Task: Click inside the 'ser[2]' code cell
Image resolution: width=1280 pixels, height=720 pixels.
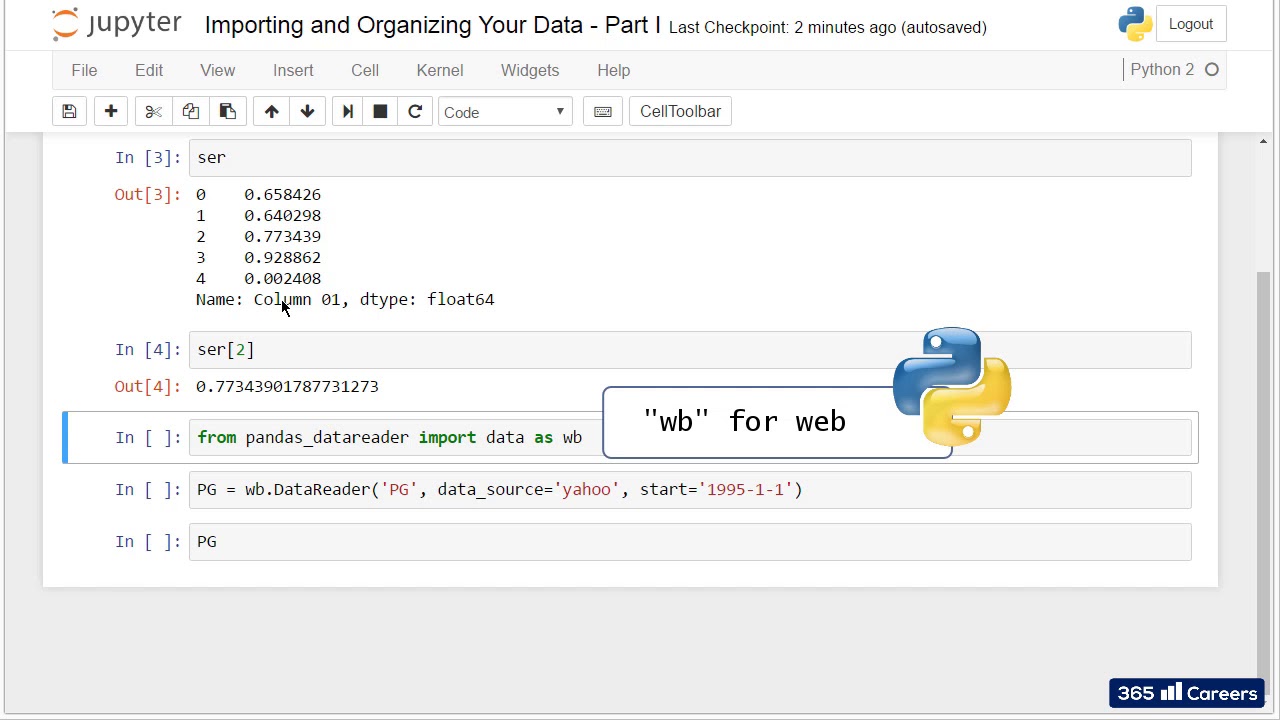Action: point(690,350)
